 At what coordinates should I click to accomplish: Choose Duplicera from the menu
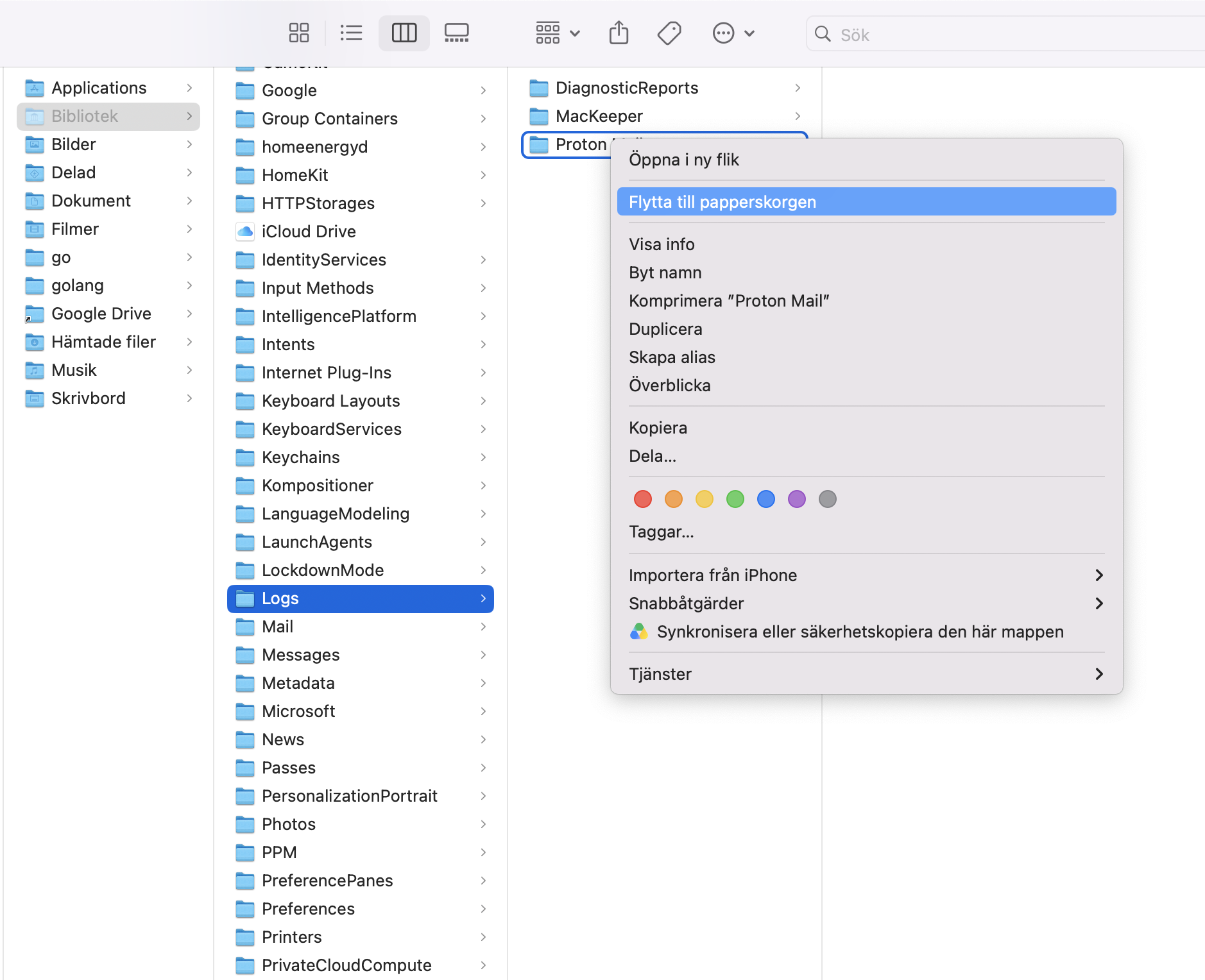tap(866, 329)
